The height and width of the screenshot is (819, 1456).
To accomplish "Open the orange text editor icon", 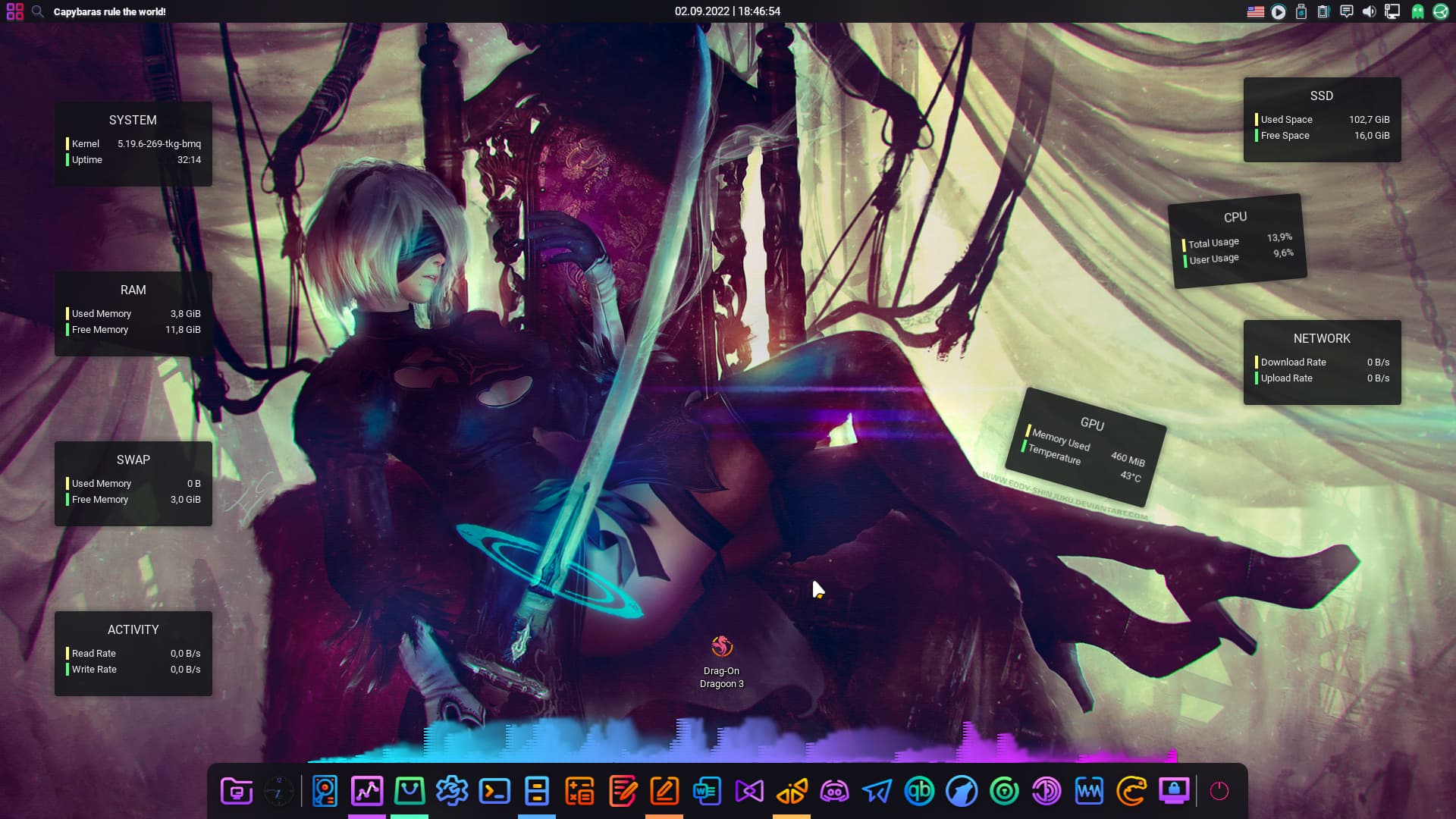I will [x=664, y=792].
